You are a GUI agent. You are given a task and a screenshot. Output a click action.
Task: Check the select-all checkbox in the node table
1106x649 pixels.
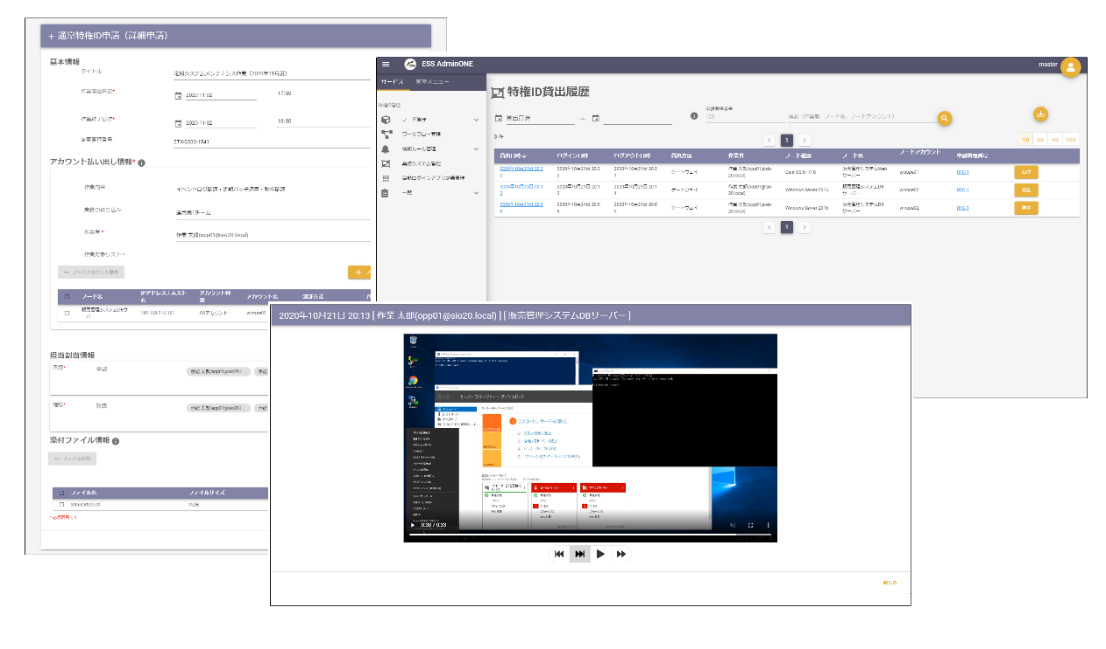pyautogui.click(x=65, y=296)
